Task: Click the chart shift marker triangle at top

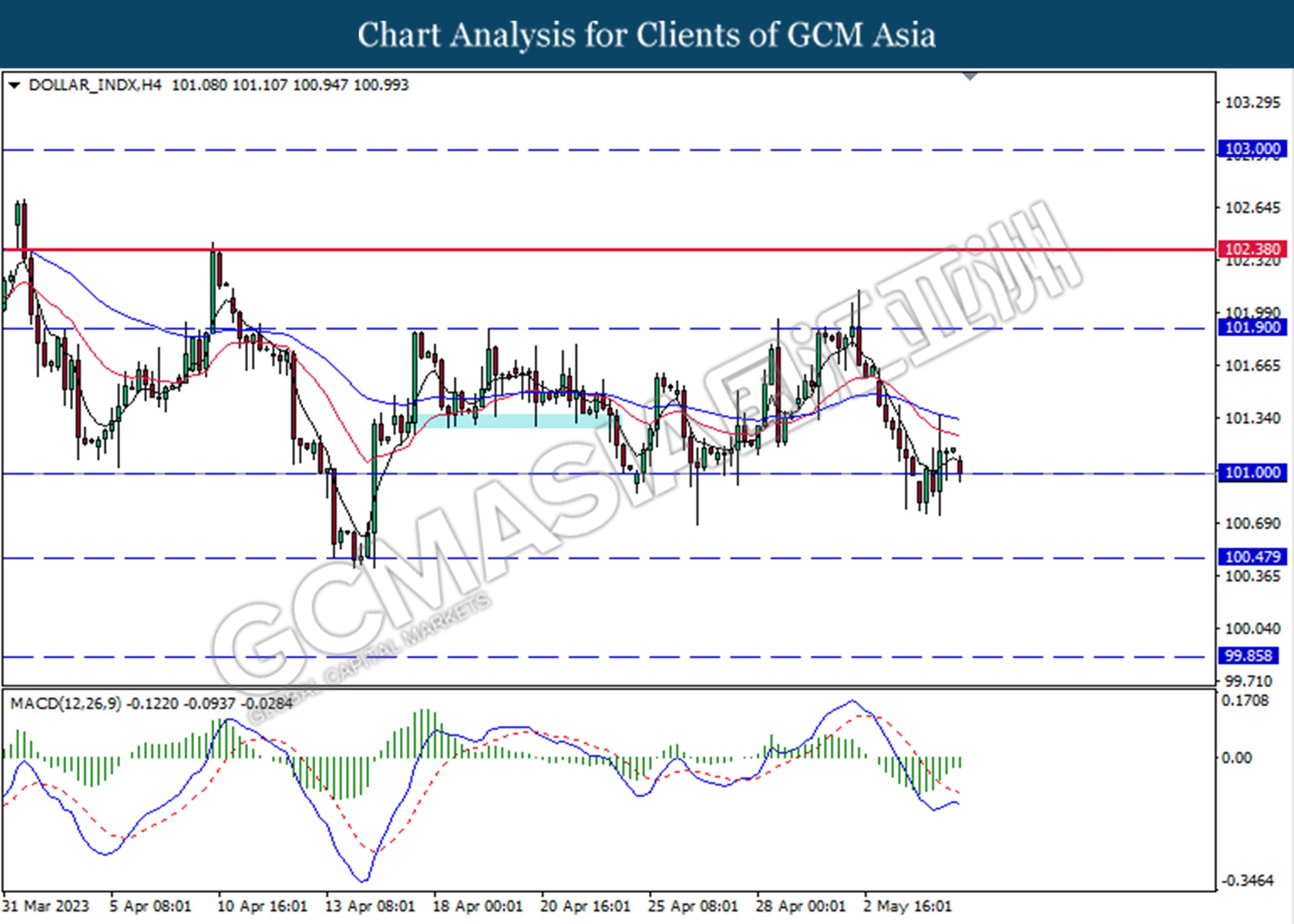Action: click(970, 76)
